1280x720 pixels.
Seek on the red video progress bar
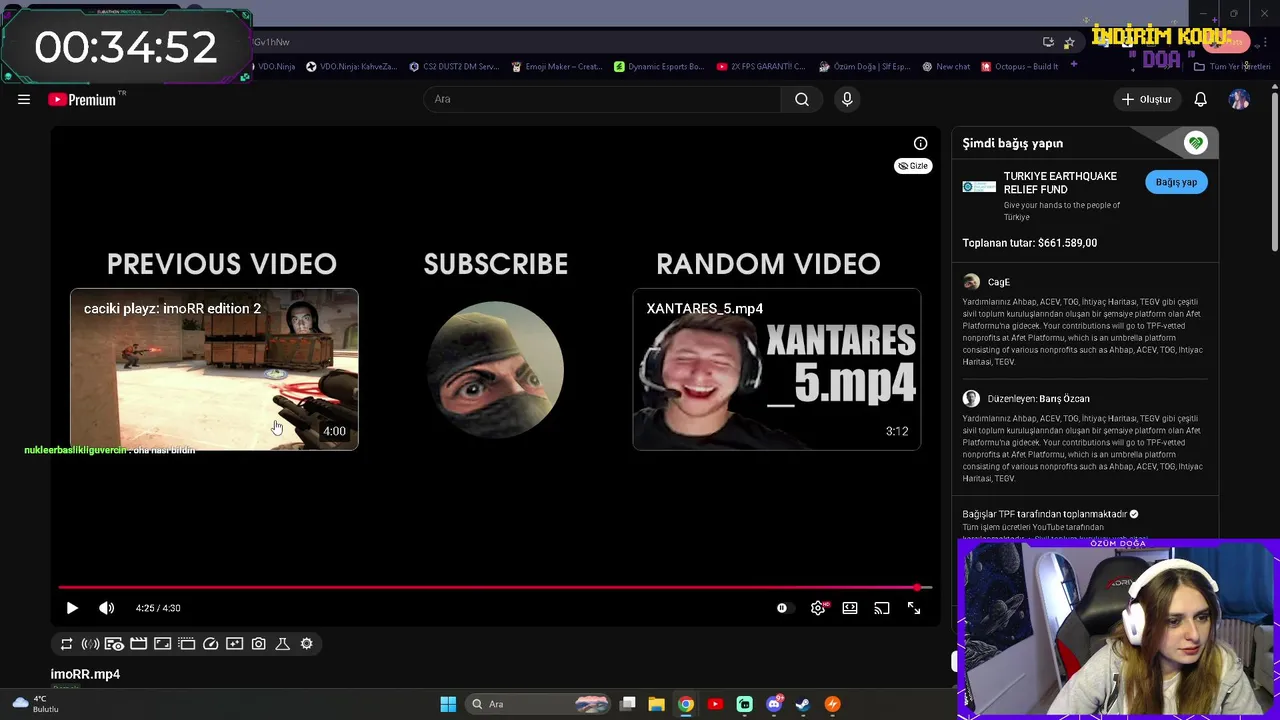click(495, 588)
